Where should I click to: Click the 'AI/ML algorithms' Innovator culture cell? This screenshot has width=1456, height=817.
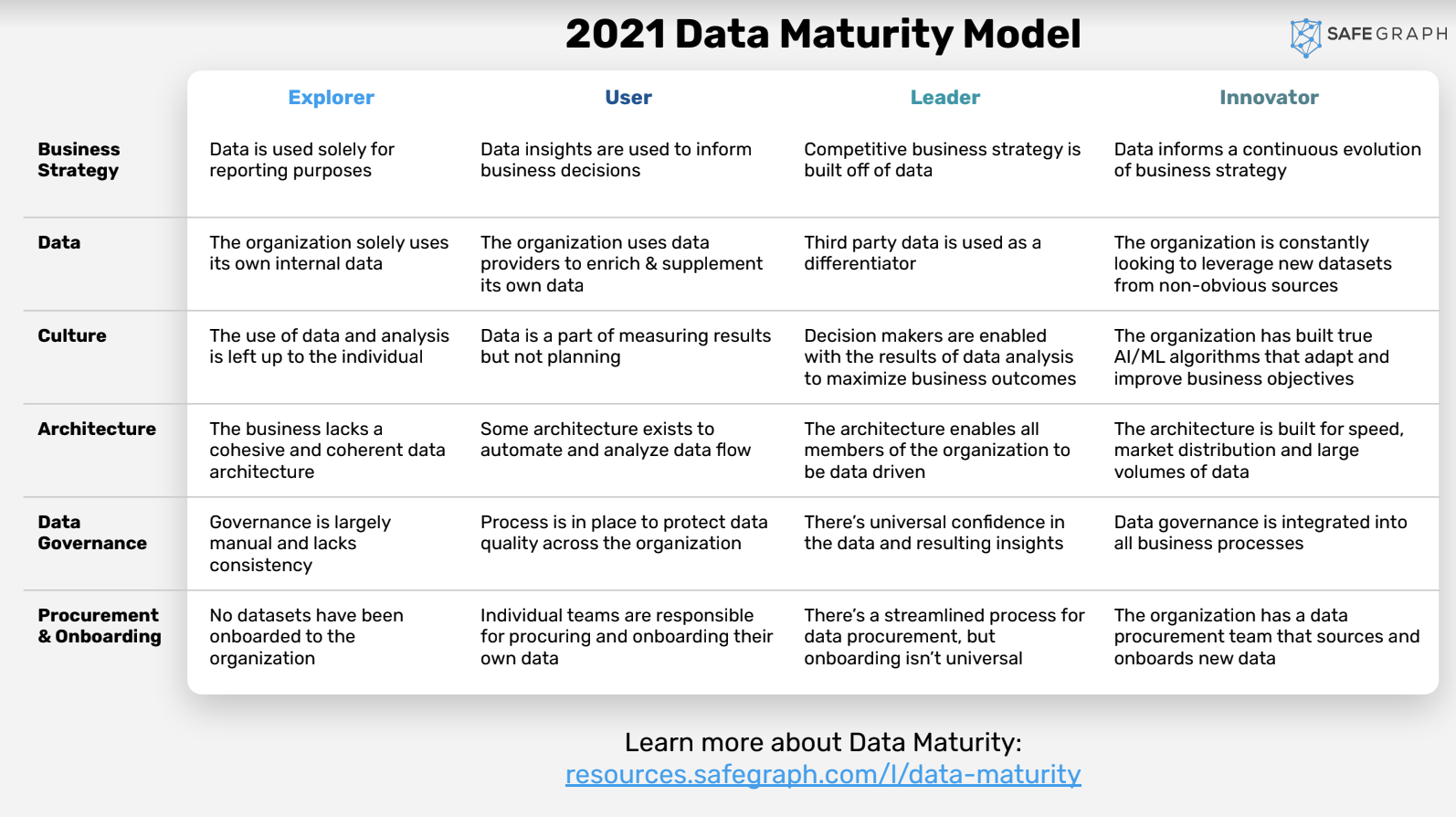click(x=1250, y=357)
